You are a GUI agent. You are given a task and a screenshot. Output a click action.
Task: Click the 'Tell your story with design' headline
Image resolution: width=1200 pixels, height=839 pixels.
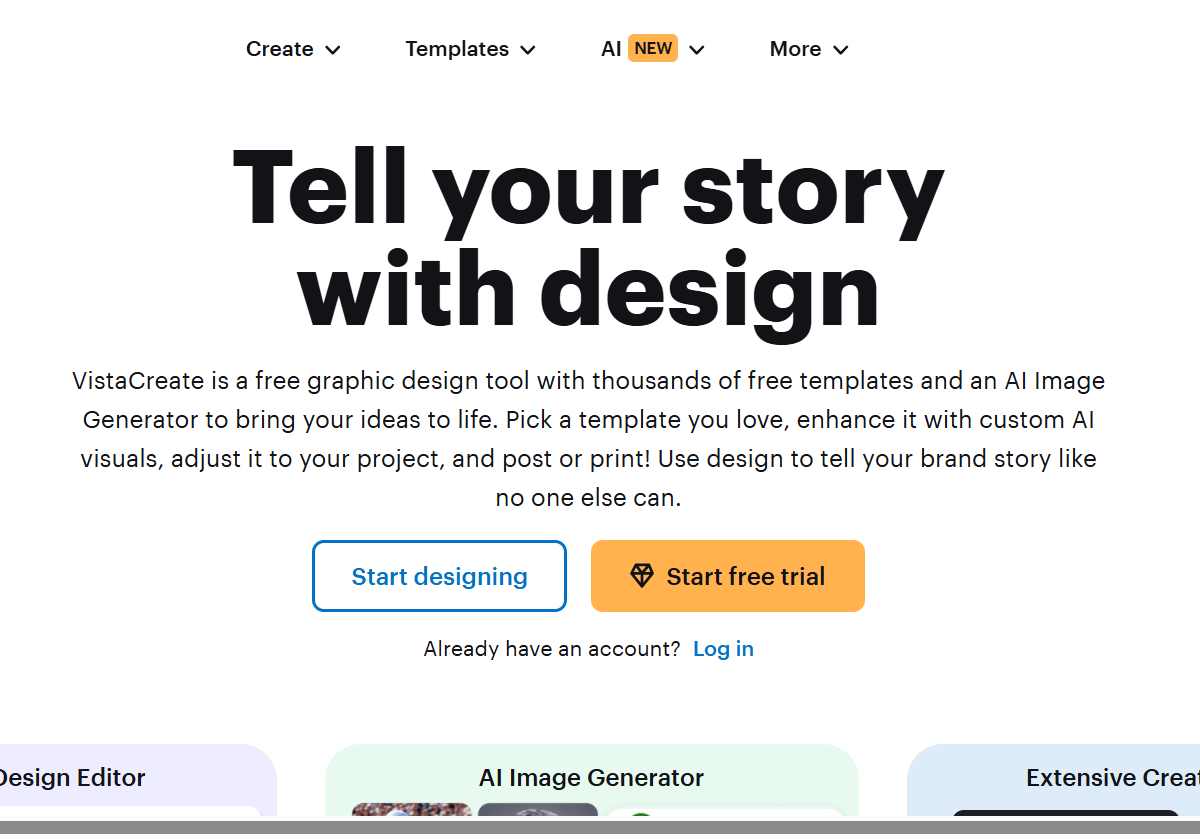[588, 239]
